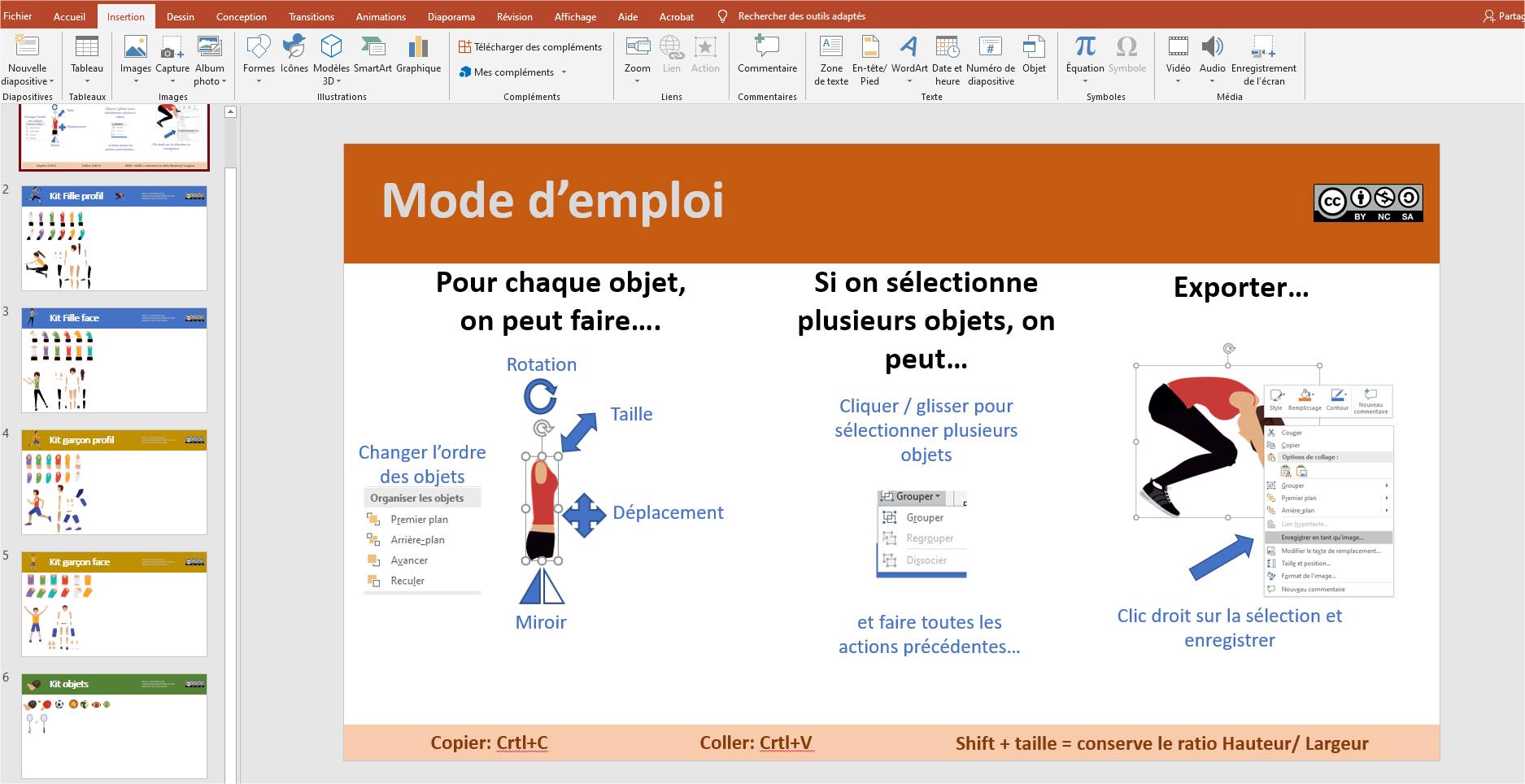
Task: Click the Zoom icon in Liens group
Action: pos(638,47)
